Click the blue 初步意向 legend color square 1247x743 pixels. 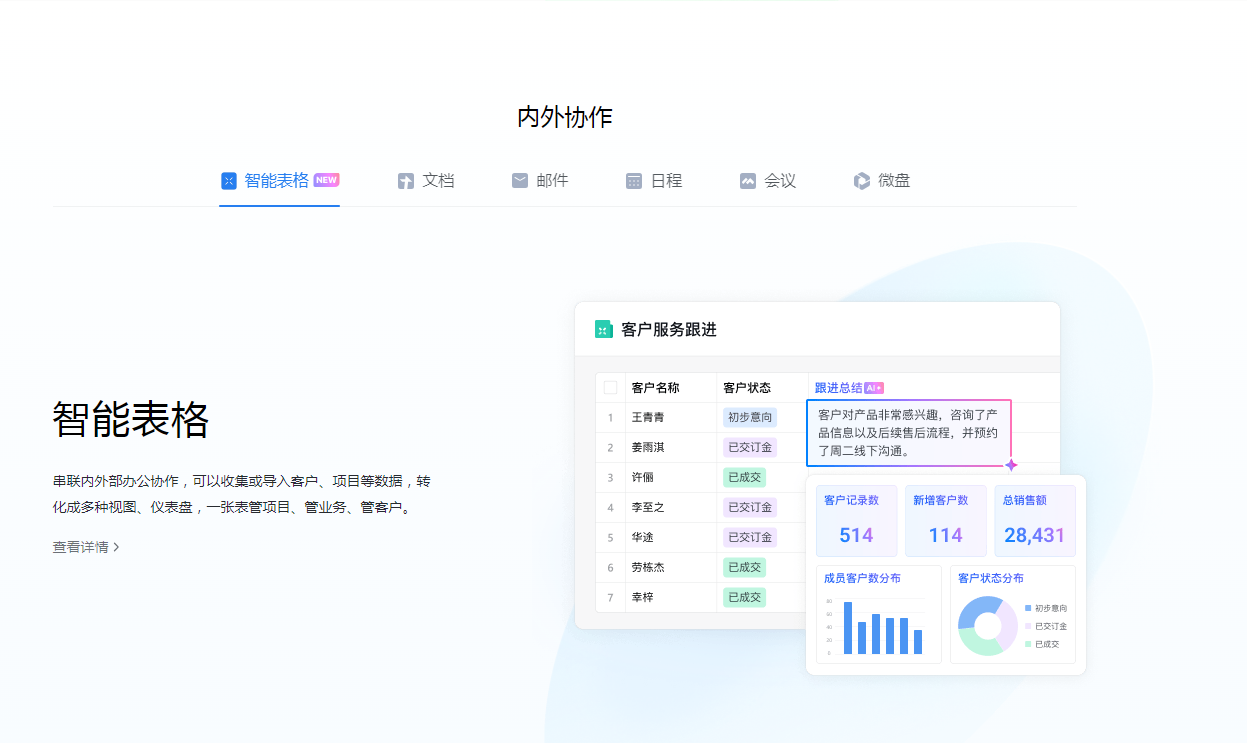pyautogui.click(x=1028, y=608)
